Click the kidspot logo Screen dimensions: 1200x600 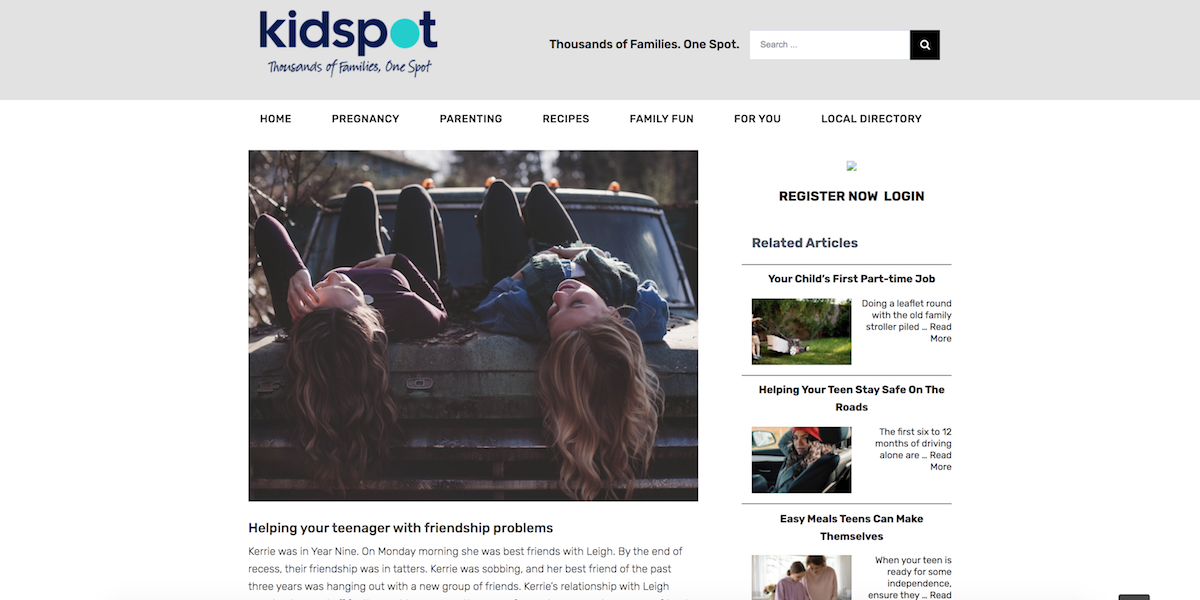(348, 44)
